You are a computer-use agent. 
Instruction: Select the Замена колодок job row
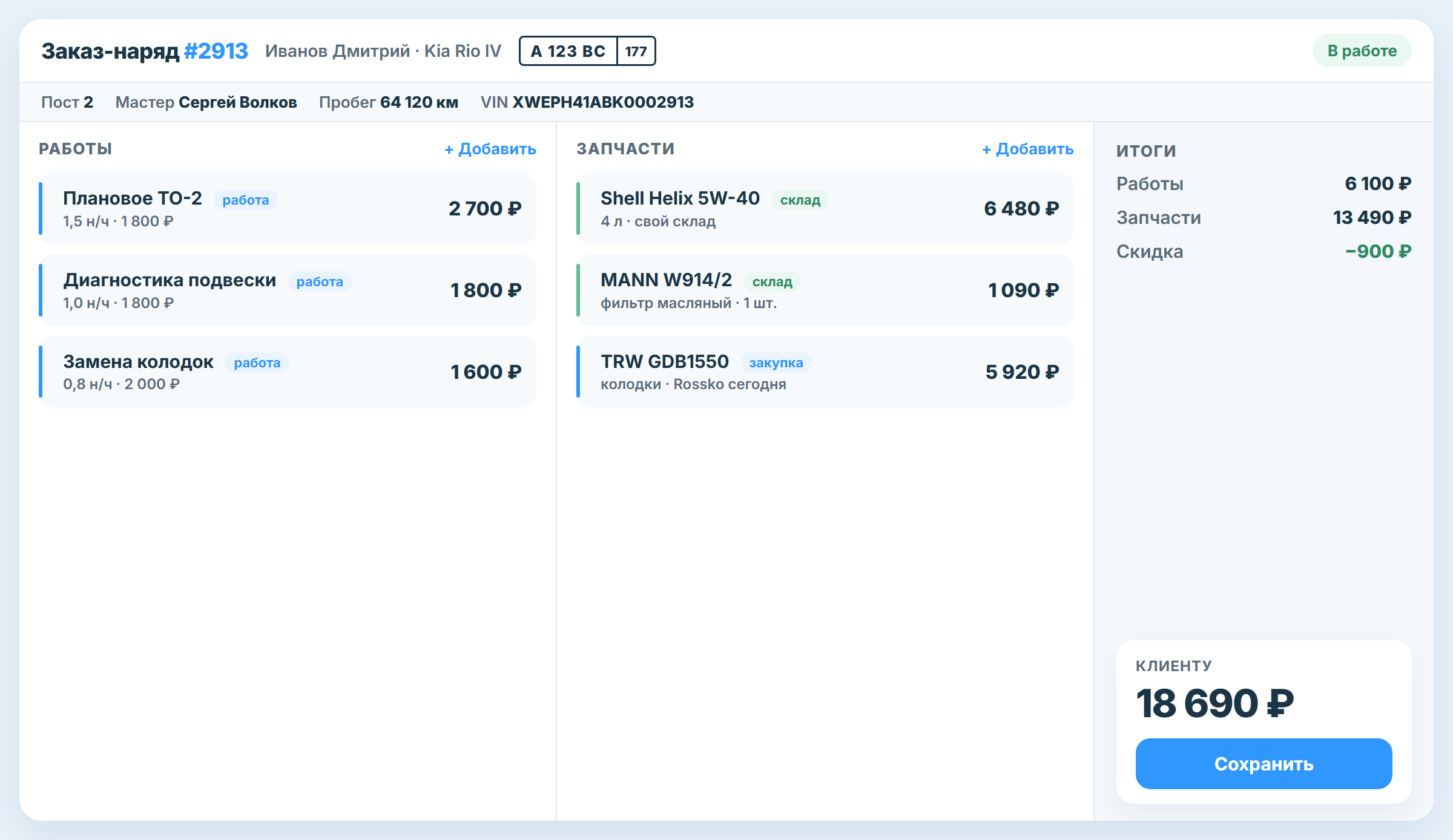(288, 372)
